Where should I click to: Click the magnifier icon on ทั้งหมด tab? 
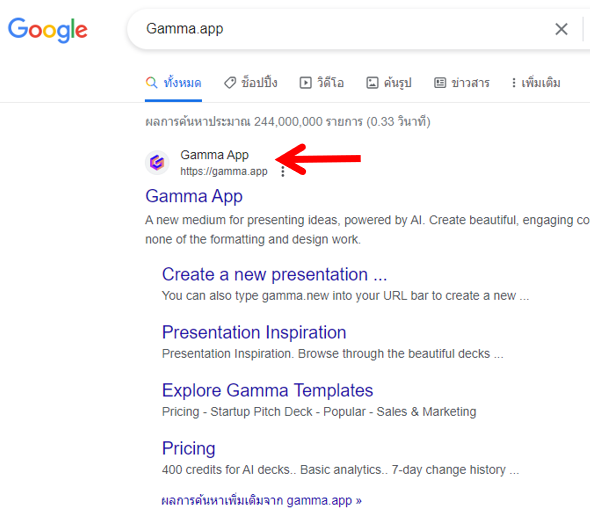(x=151, y=82)
